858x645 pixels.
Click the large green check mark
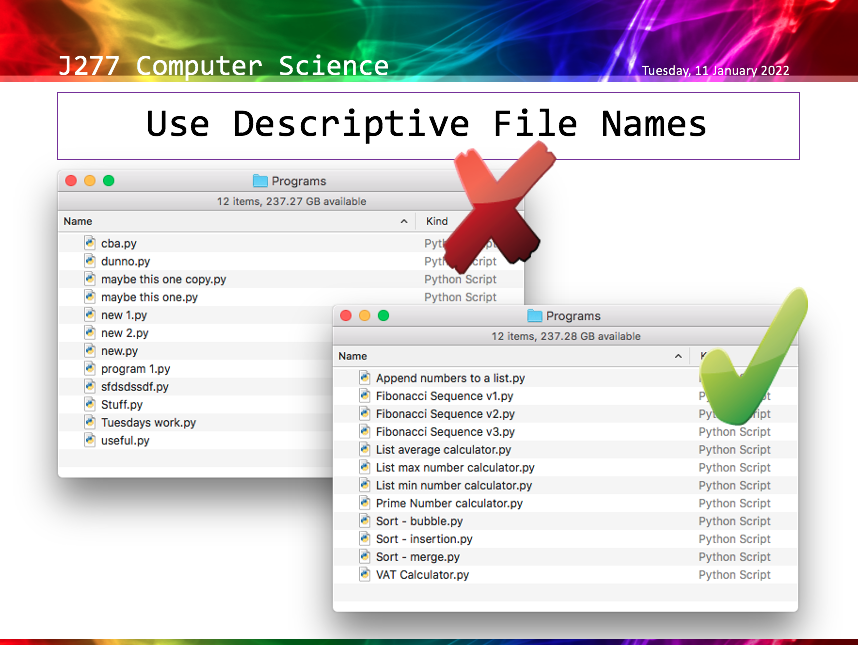tap(752, 357)
